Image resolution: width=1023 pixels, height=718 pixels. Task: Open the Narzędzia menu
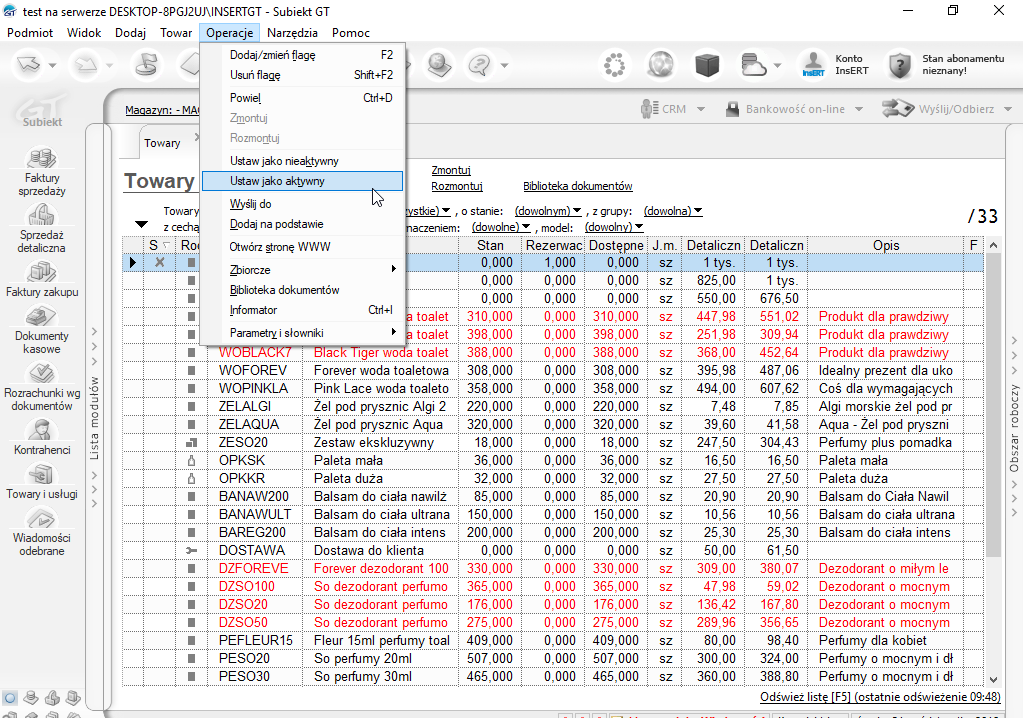click(292, 33)
